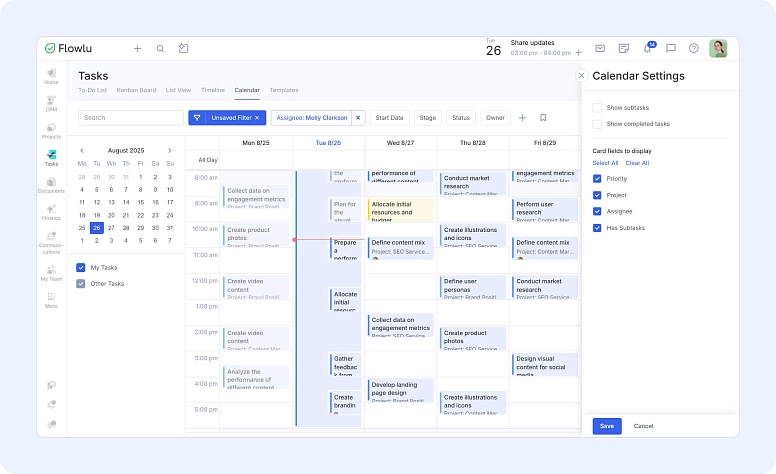Go to next month in mini calendar
The height and width of the screenshot is (474, 776).
[x=170, y=150]
